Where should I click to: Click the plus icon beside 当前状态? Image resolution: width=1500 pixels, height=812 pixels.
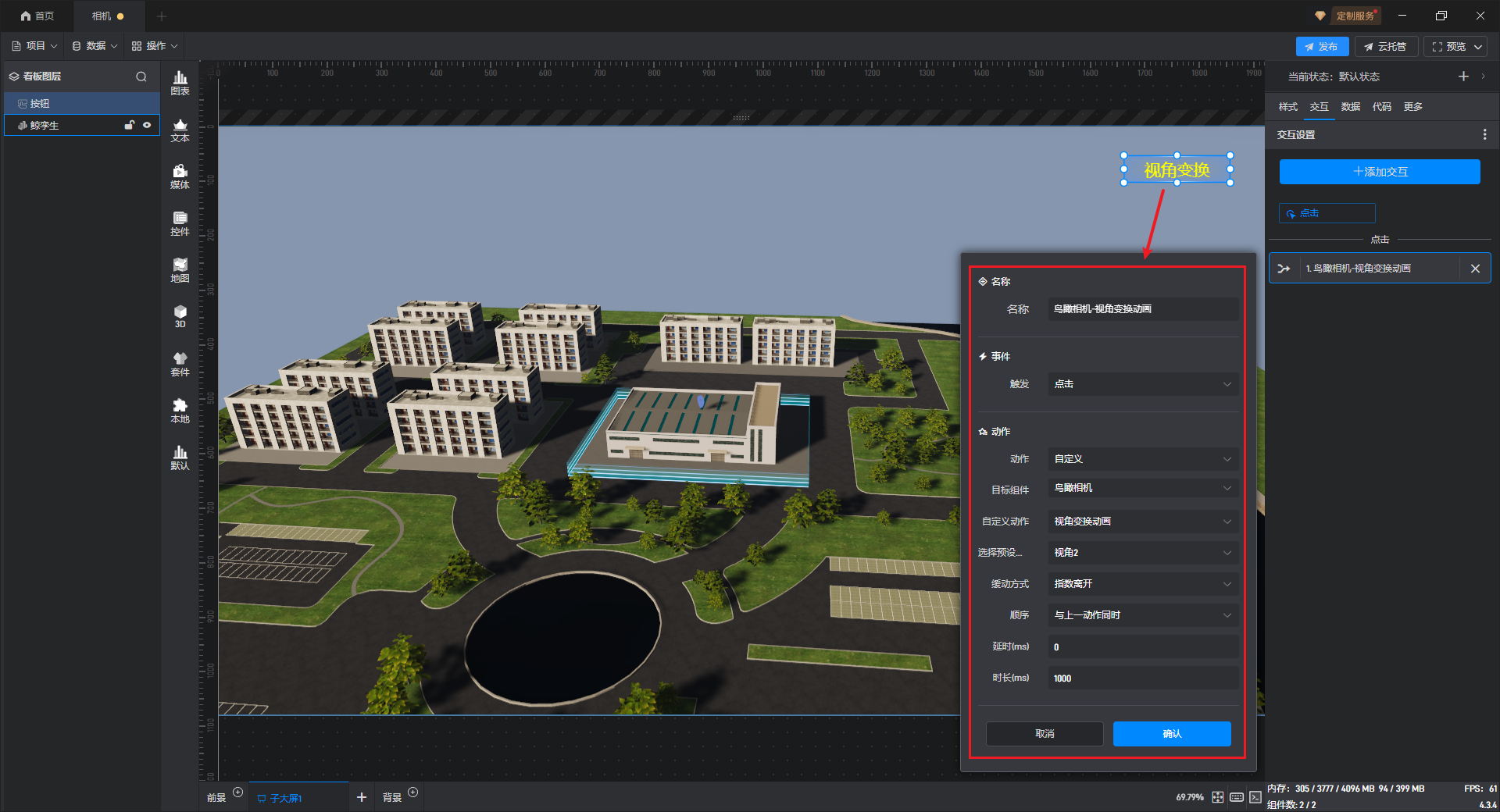1463,77
